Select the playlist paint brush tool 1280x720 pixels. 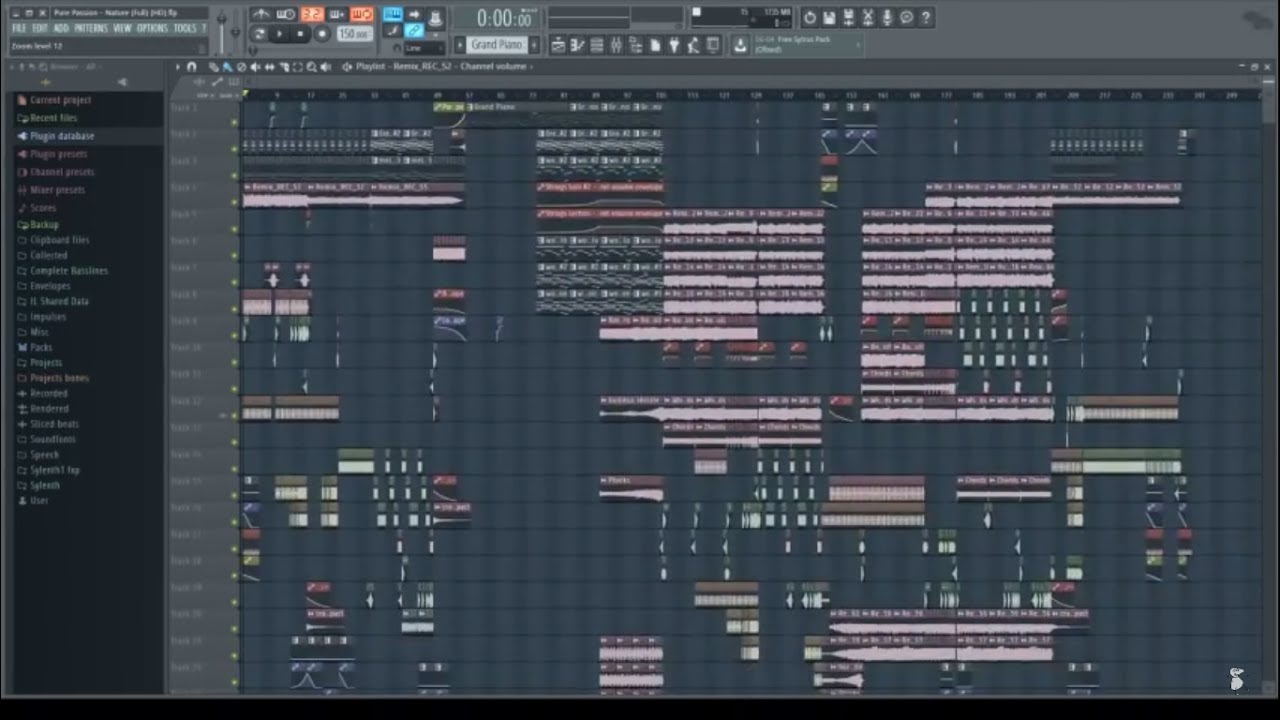[227, 67]
